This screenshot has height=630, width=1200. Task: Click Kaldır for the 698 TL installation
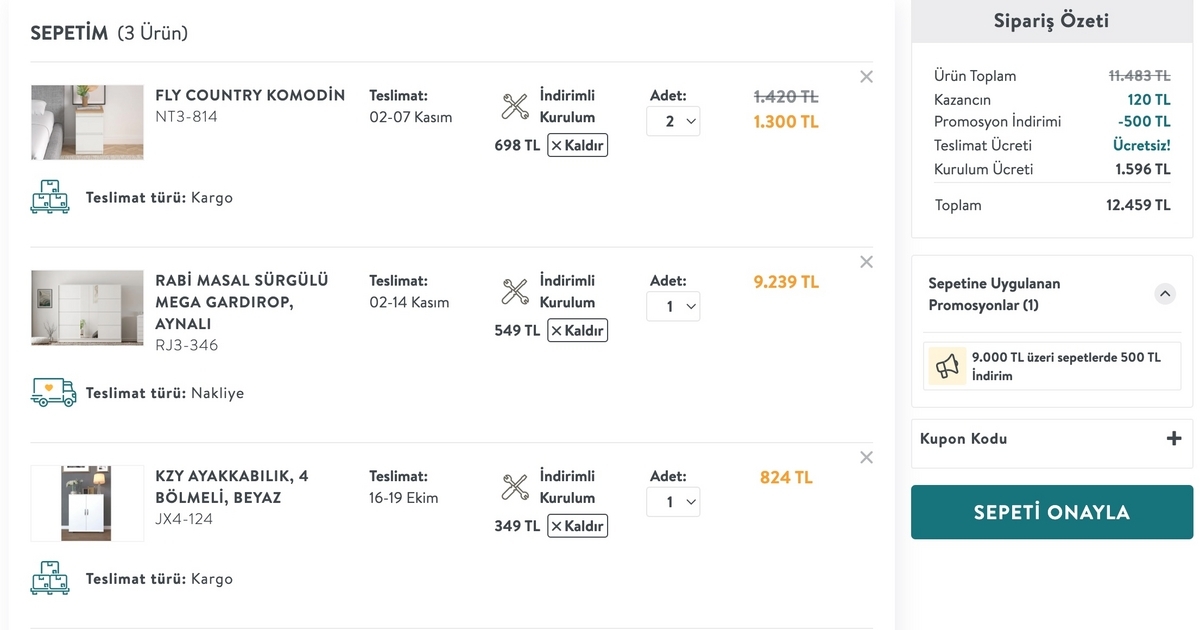[x=577, y=145]
